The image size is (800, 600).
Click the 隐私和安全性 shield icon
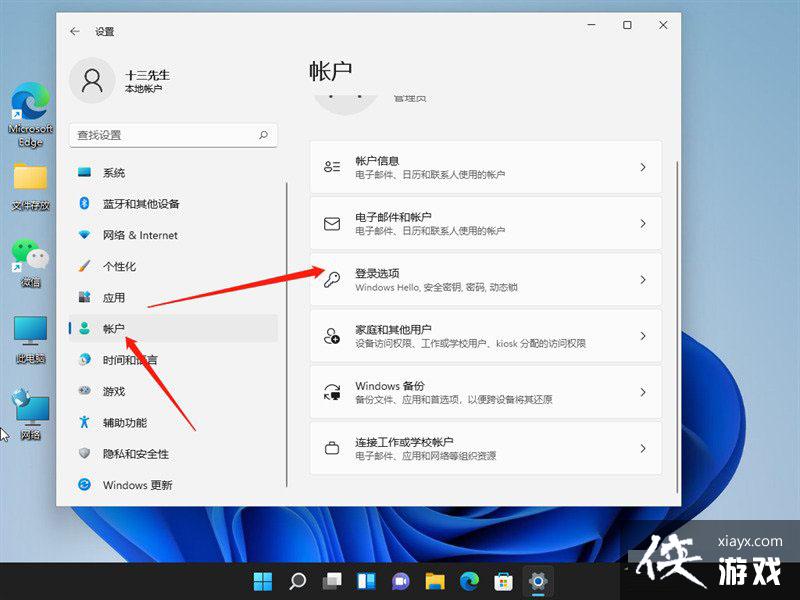click(83, 453)
